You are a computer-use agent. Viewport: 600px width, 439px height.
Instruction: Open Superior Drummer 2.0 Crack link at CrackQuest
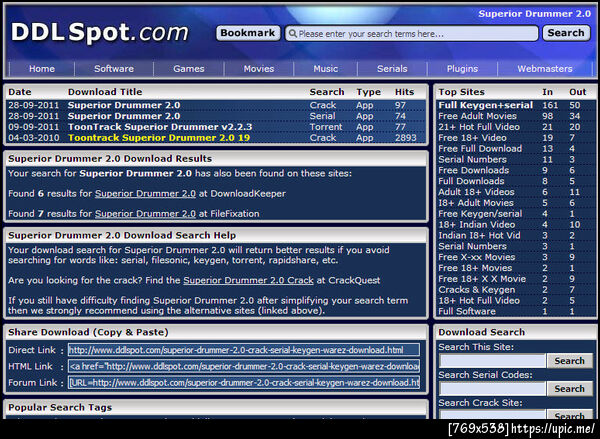point(248,281)
